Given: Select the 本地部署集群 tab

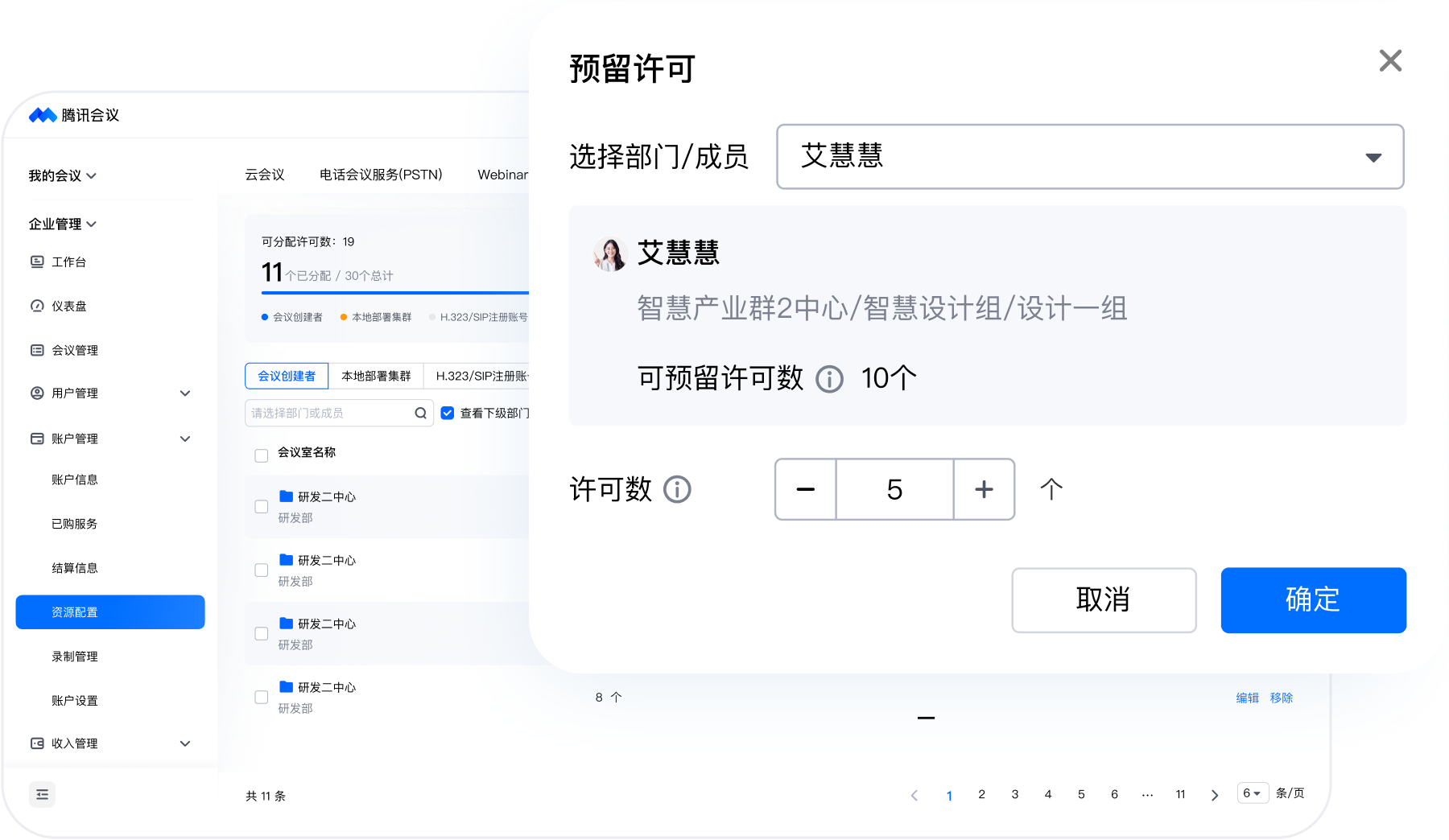Looking at the screenshot, I should coord(376,376).
